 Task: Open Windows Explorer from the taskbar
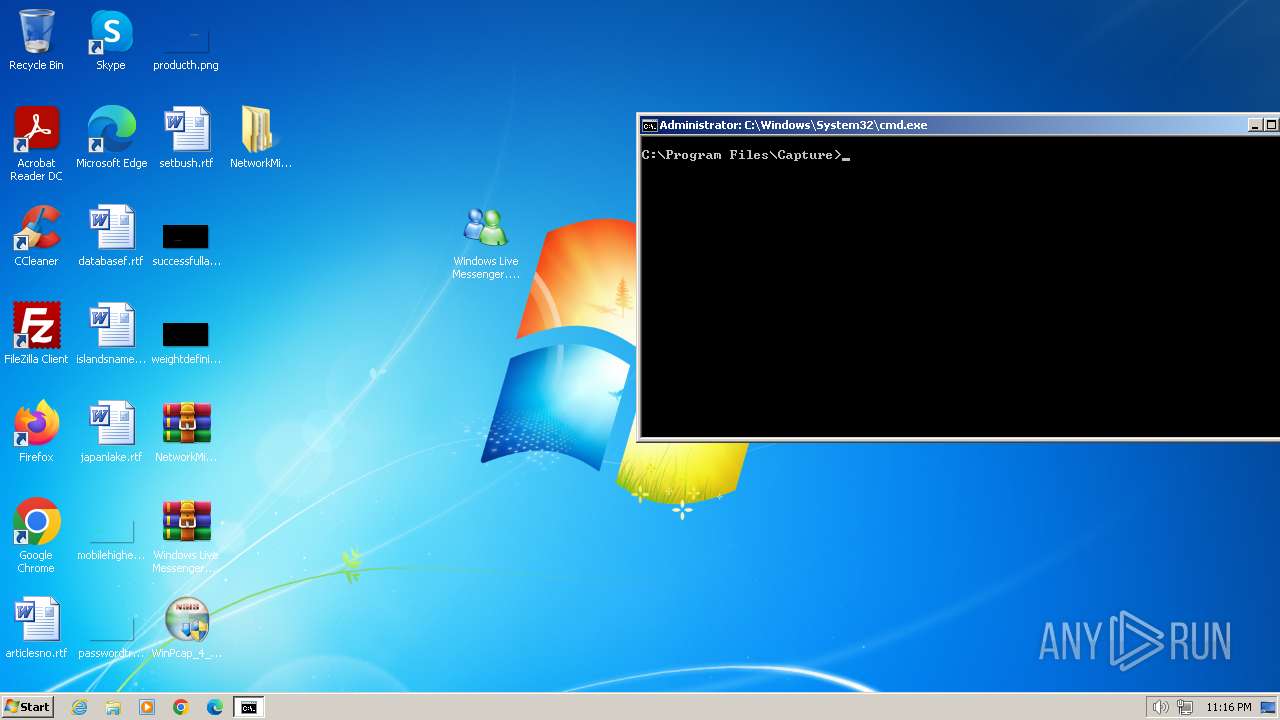[113, 707]
